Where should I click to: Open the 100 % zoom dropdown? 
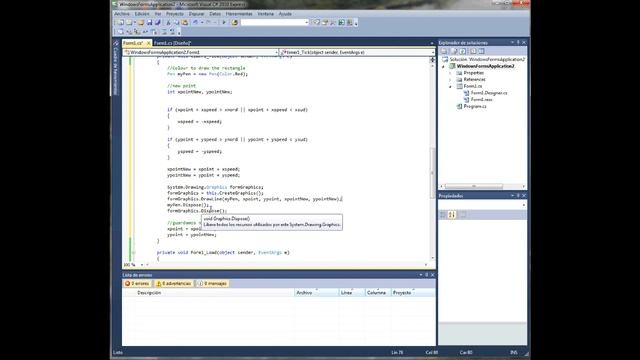point(141,265)
